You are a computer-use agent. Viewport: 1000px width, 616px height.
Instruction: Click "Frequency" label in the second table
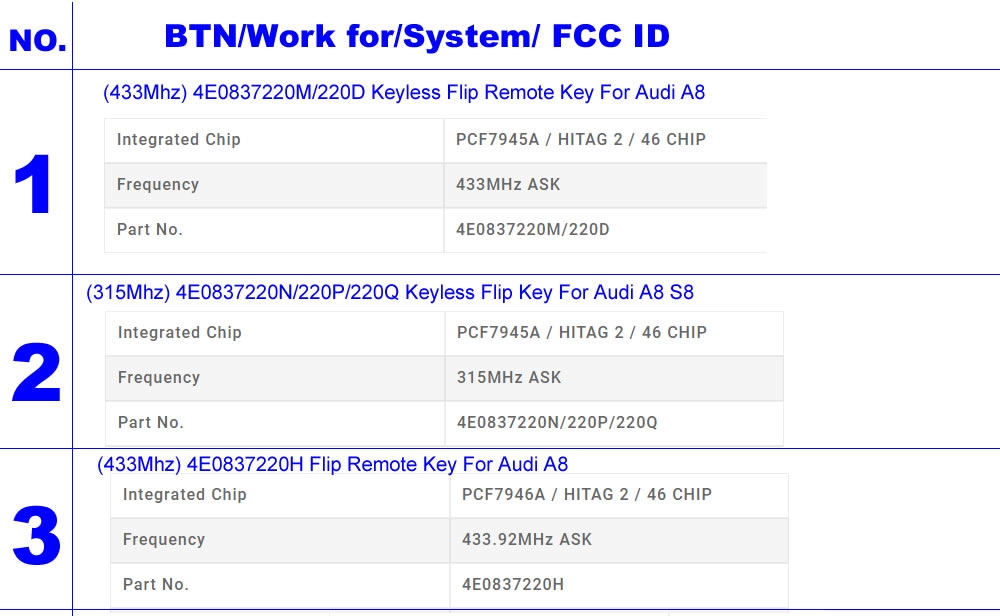point(159,378)
